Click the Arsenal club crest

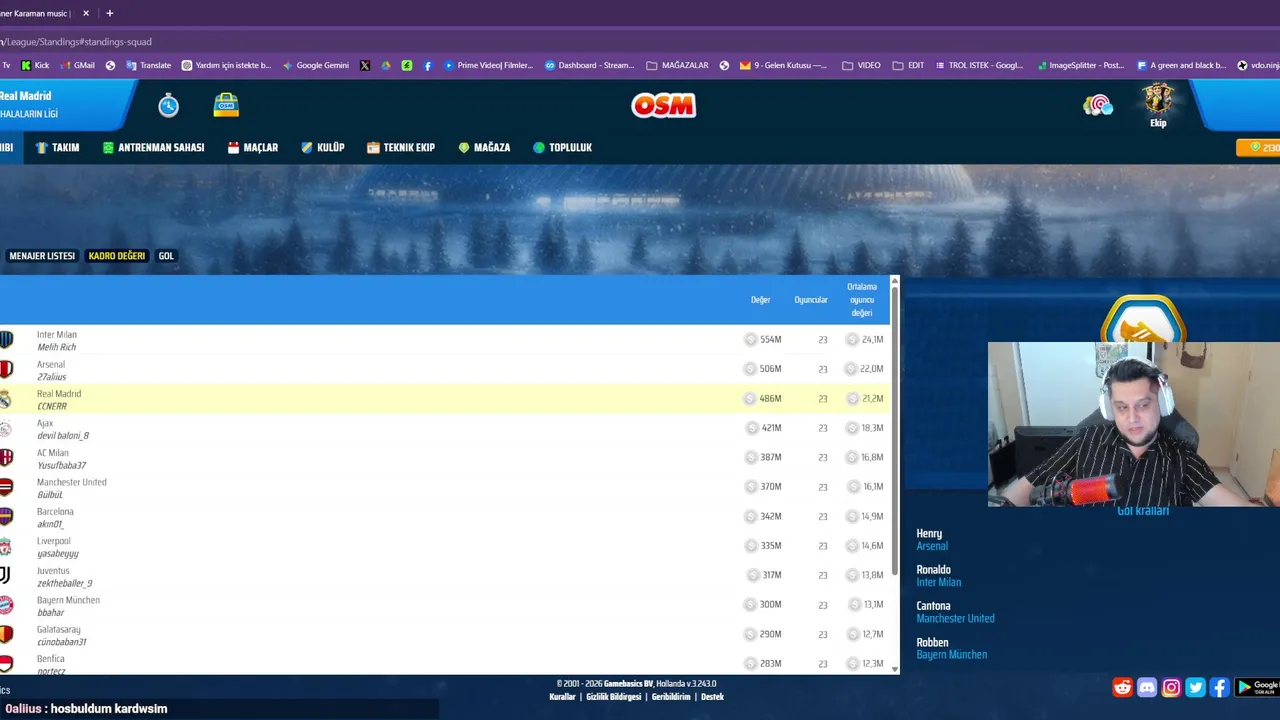click(x=6, y=370)
